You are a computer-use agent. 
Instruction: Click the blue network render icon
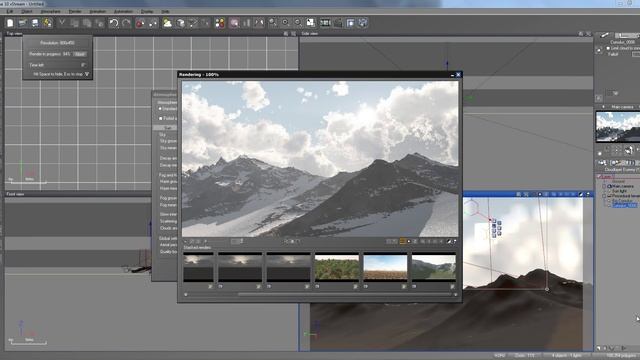click(x=363, y=23)
